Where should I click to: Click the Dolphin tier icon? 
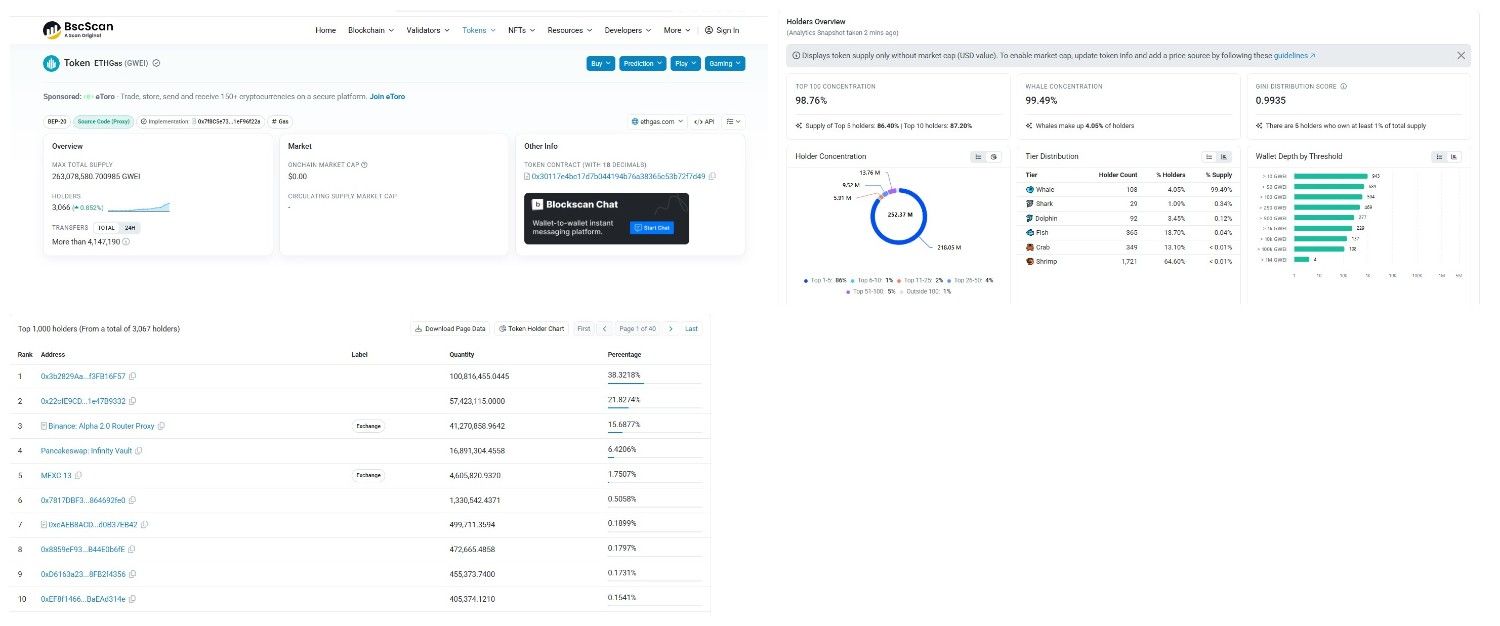click(1030, 218)
